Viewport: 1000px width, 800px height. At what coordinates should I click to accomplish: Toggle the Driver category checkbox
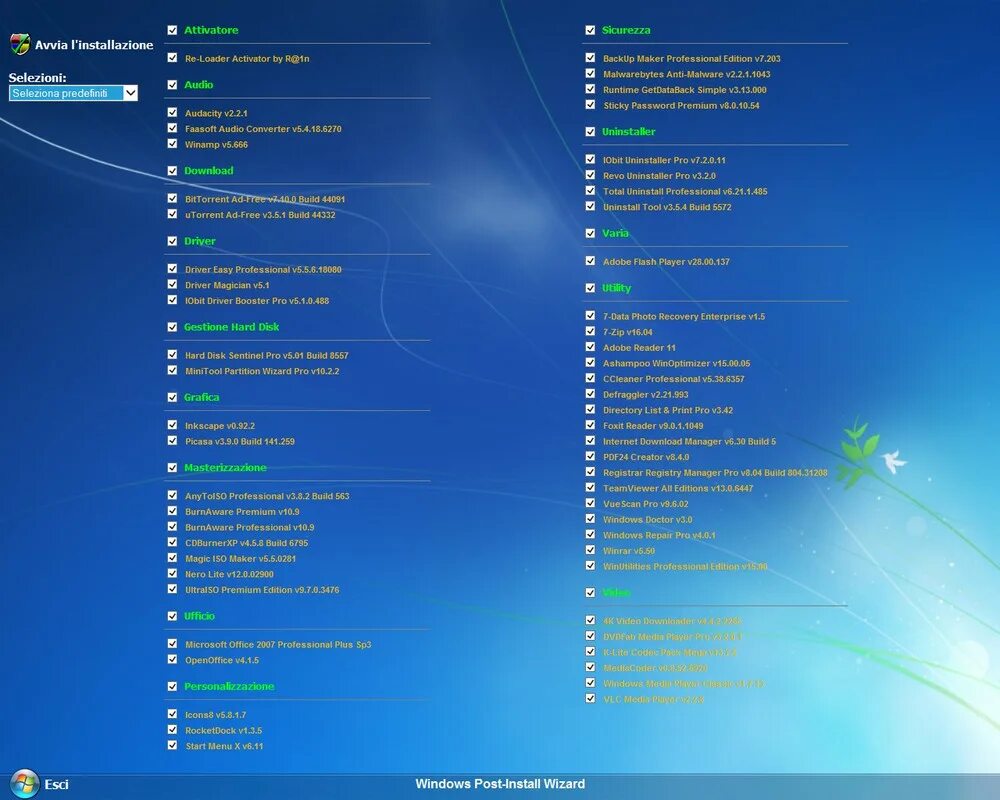(x=172, y=241)
